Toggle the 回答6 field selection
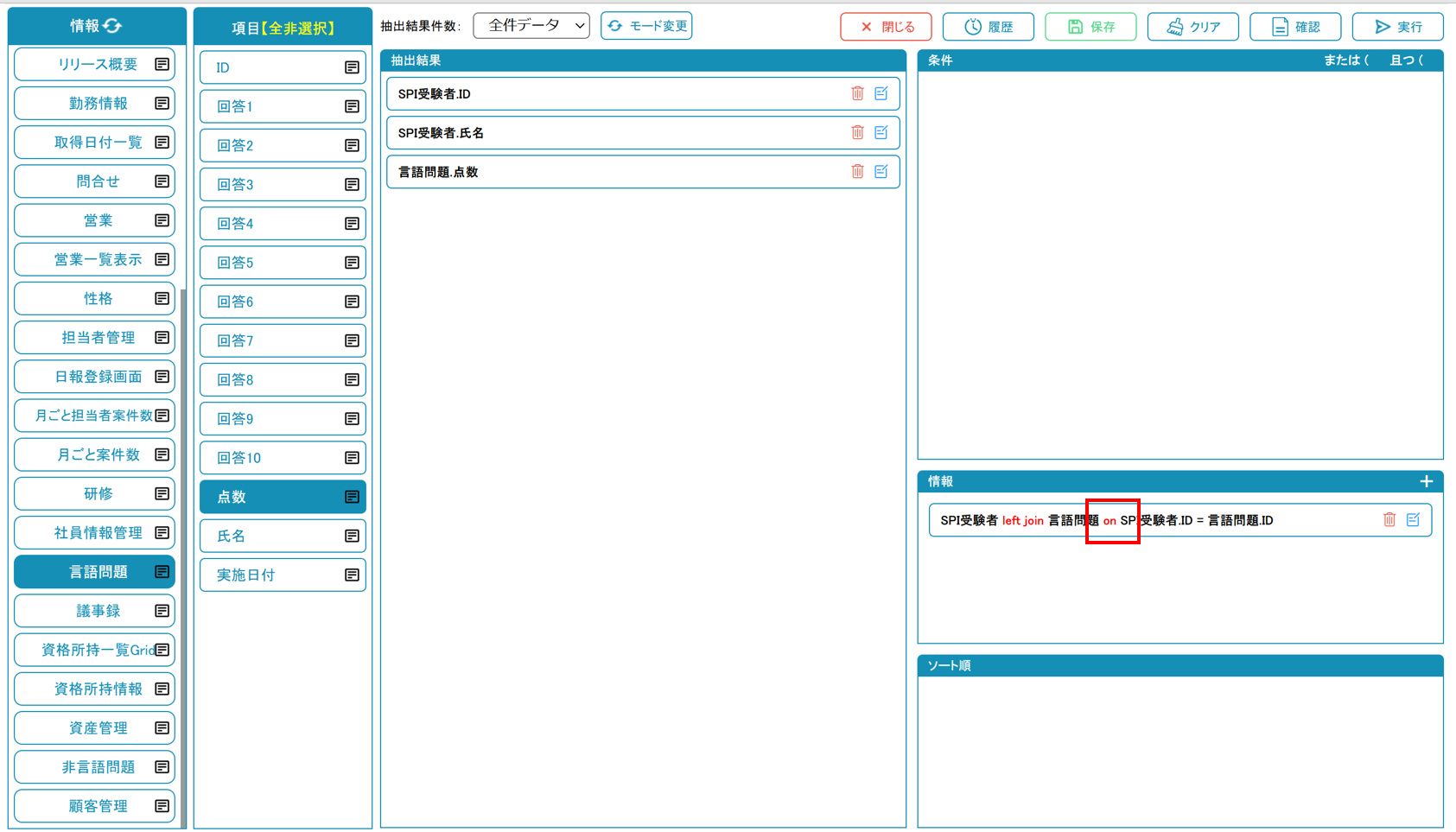1456x832 pixels. point(283,302)
